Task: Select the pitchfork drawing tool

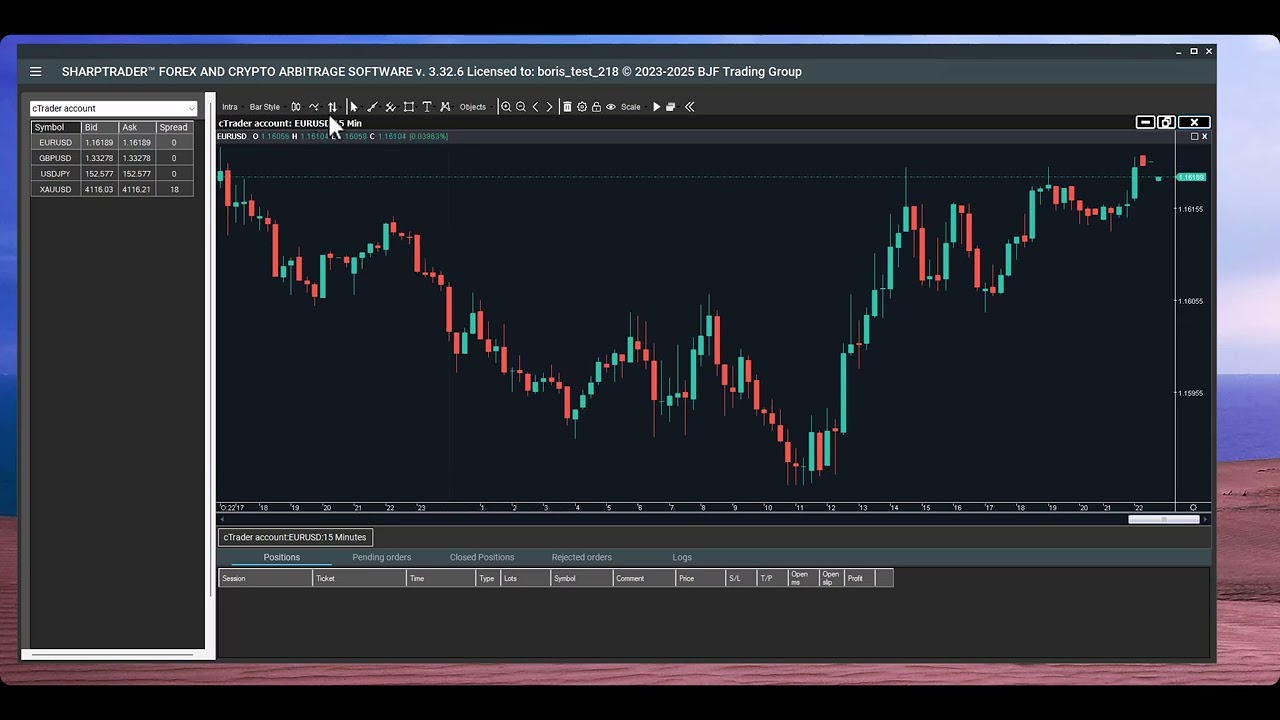Action: [445, 107]
